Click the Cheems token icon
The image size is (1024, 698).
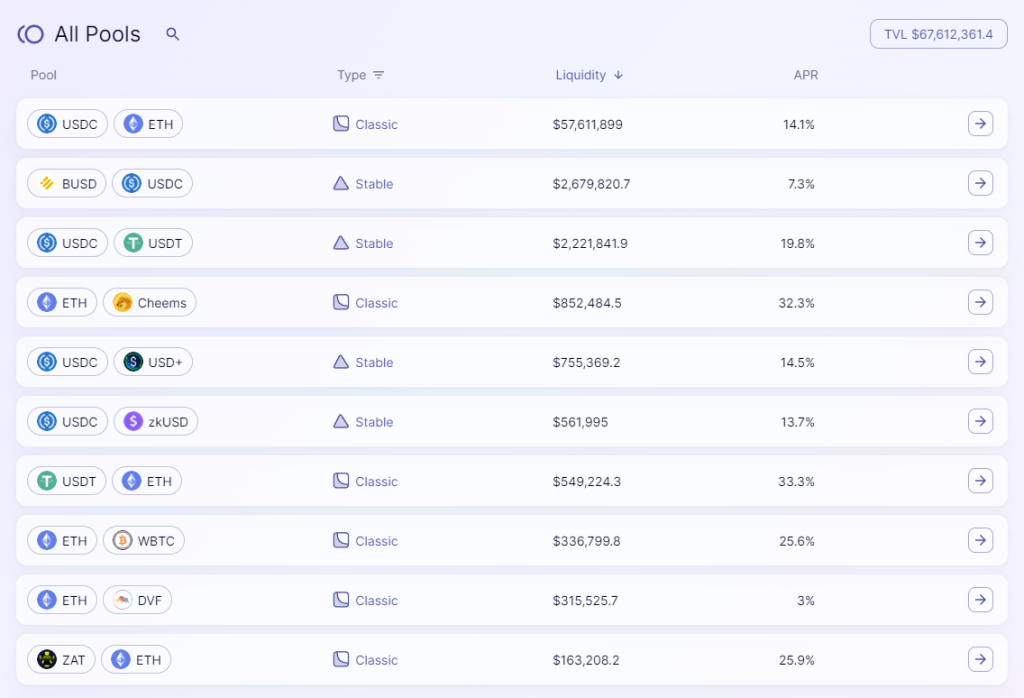click(123, 303)
